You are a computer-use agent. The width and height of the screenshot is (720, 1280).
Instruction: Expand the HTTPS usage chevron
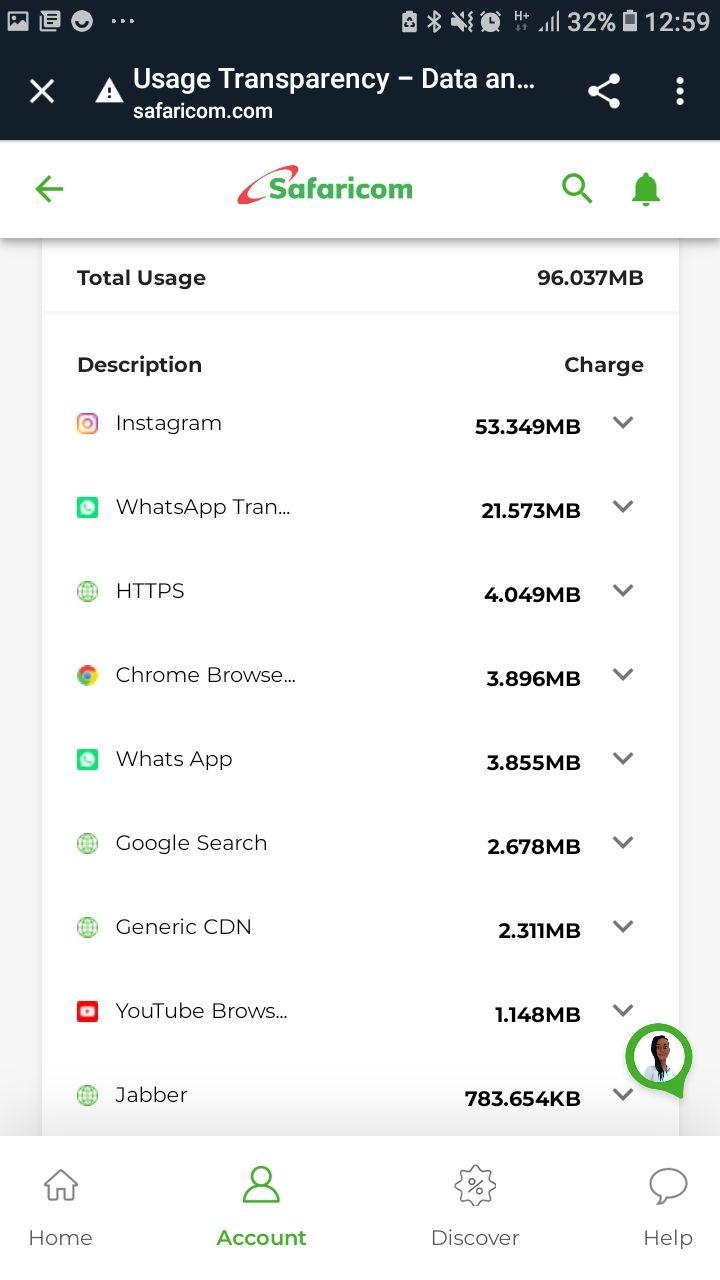pos(623,591)
